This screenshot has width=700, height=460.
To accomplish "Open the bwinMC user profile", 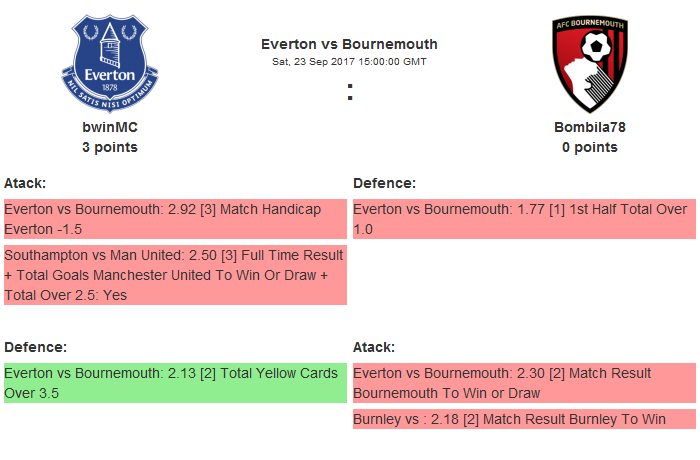I will (x=110, y=127).
